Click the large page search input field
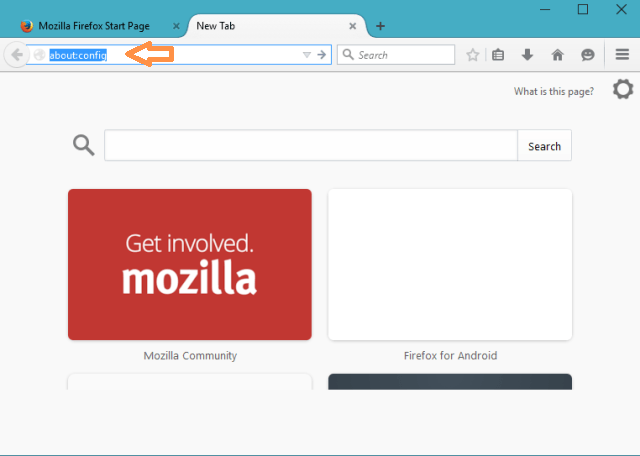640x456 pixels. pyautogui.click(x=311, y=145)
